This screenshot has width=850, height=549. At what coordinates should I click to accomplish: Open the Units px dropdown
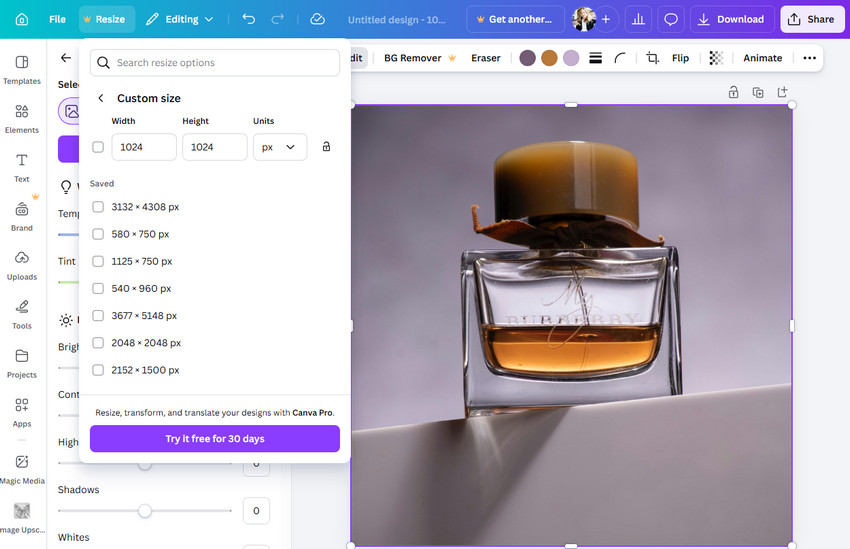coord(280,147)
